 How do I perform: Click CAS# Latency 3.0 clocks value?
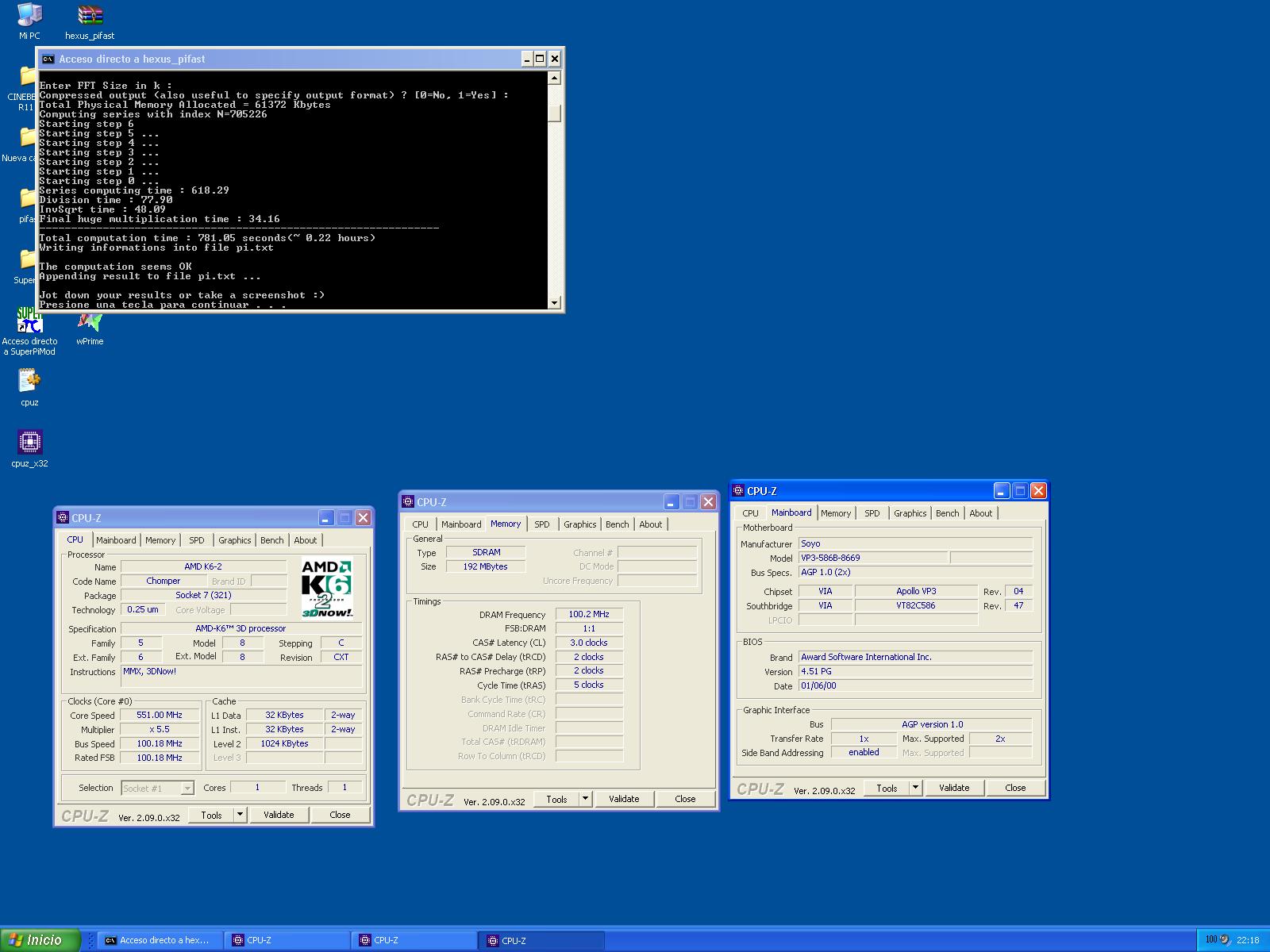[589, 643]
